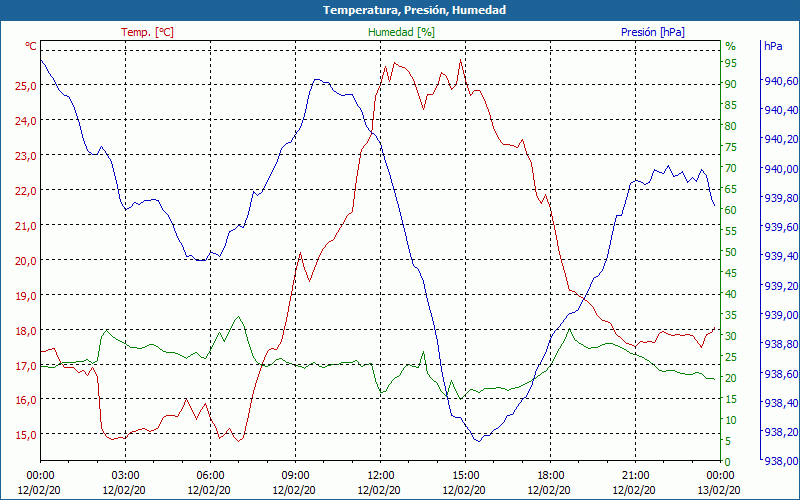Screen dimensions: 800x500
Task: Click the 65 humidity axis value
Action: pos(731,189)
